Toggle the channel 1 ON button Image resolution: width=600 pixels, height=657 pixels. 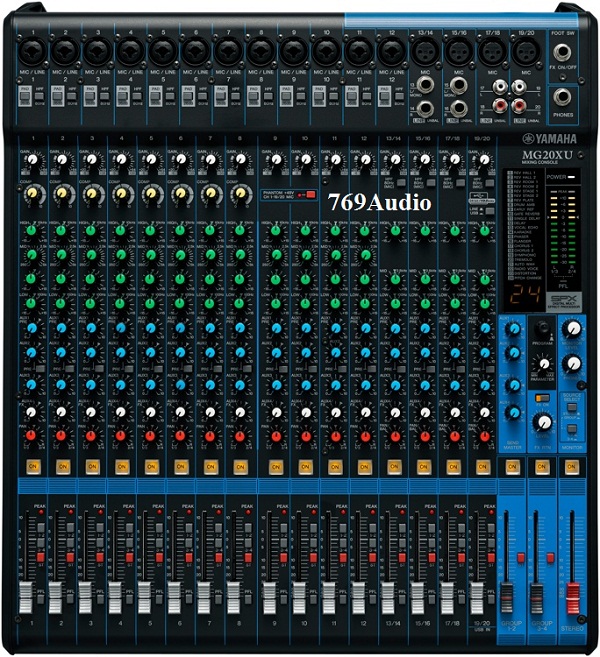[x=33, y=467]
